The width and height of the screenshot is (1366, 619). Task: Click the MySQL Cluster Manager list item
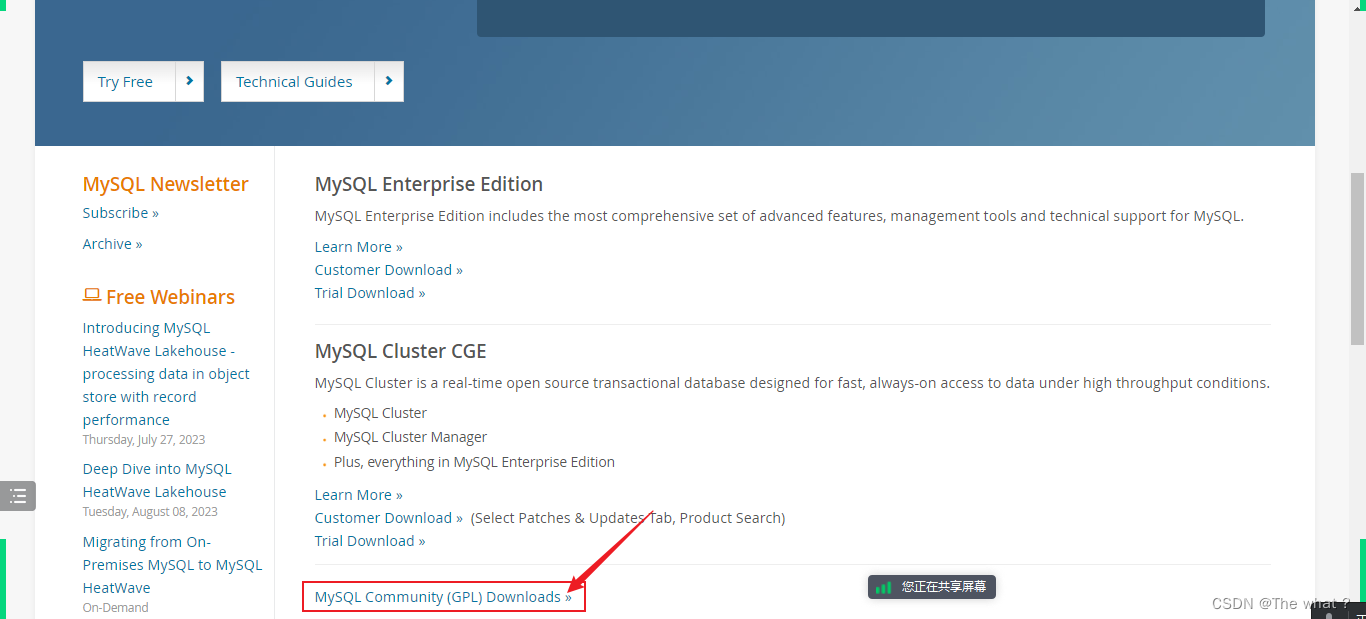point(410,437)
